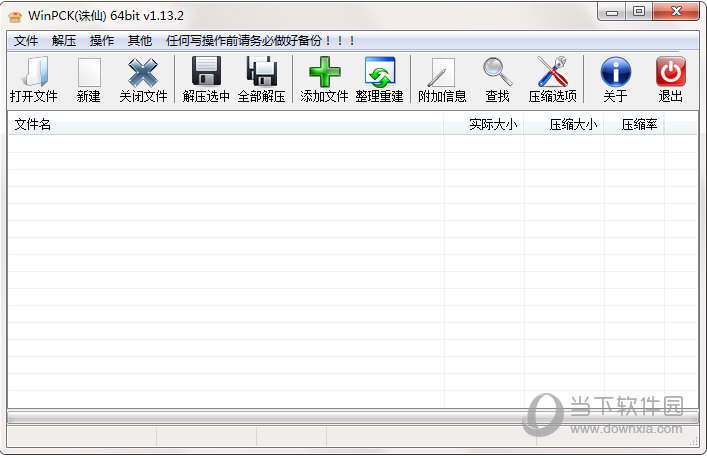Close the WinPCK window
Screen dimensions: 707x458
coord(676,12)
